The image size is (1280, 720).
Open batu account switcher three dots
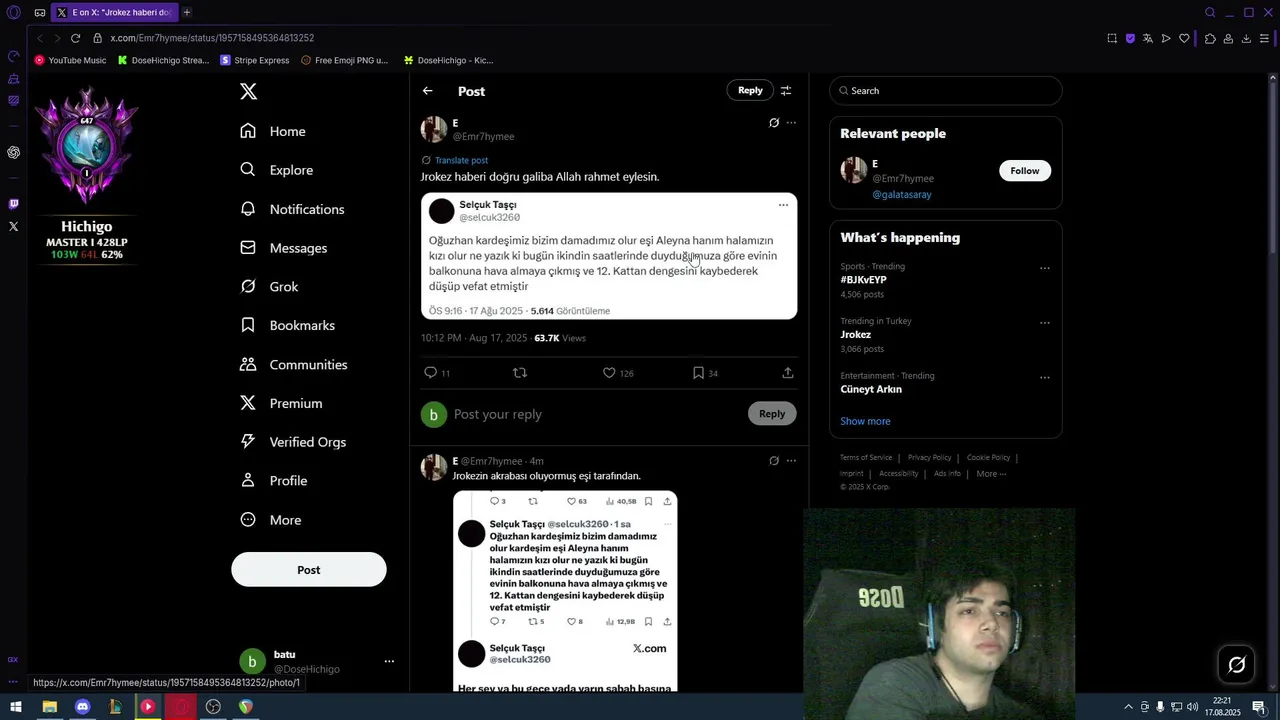tap(389, 661)
